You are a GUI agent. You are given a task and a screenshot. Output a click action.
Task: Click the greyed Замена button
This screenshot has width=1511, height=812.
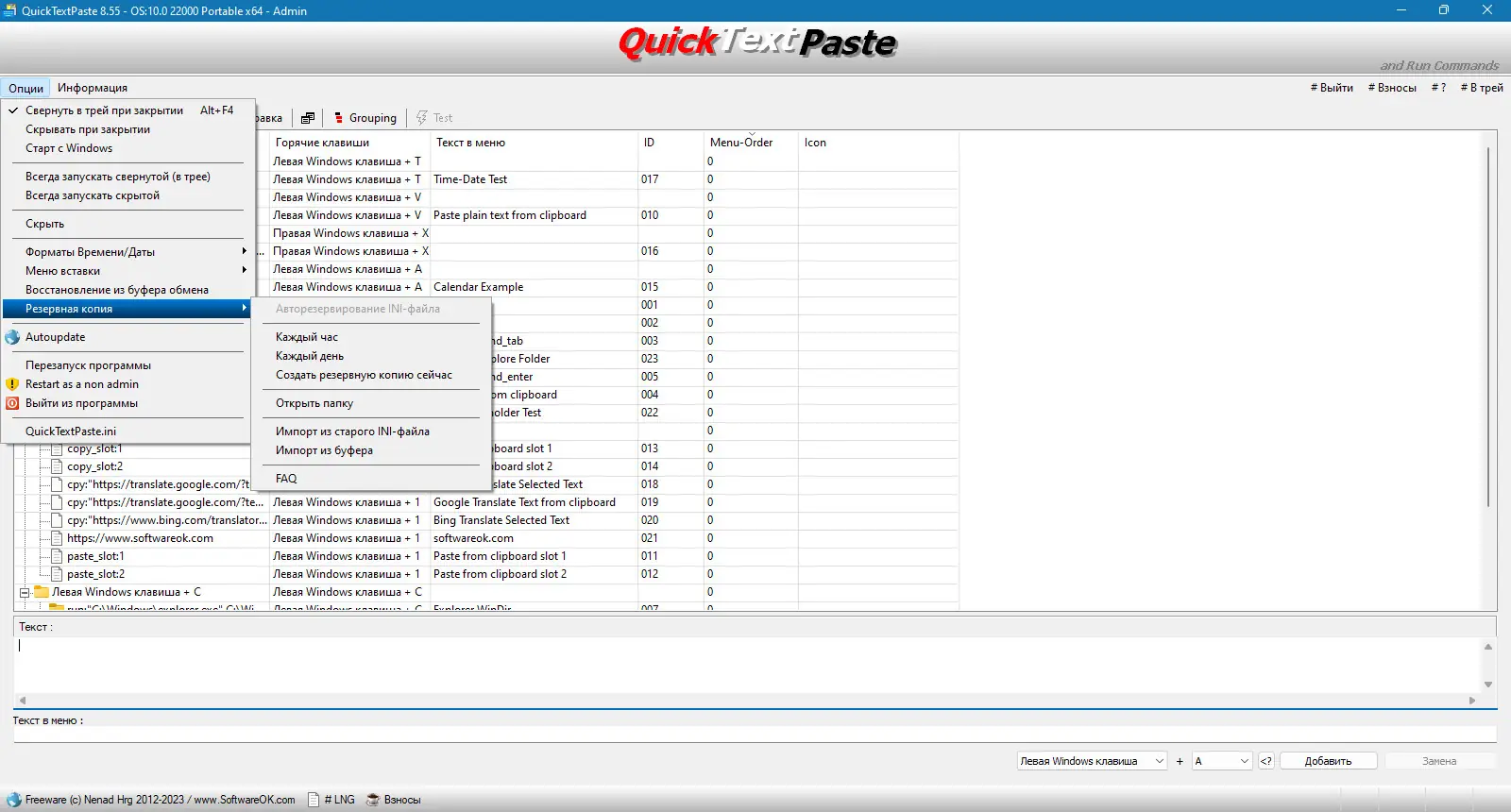[x=1439, y=761]
